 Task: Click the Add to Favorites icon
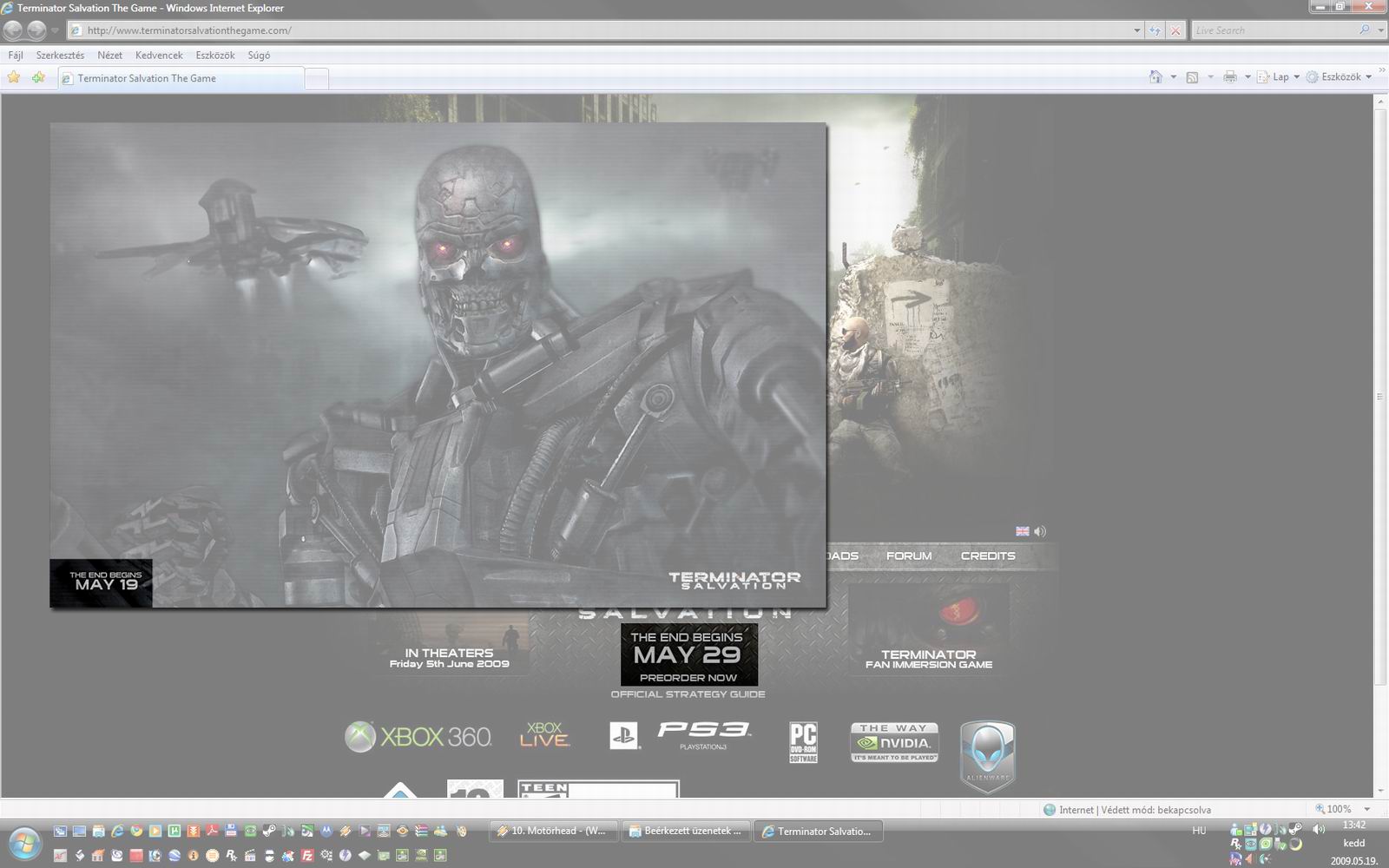pyautogui.click(x=38, y=77)
